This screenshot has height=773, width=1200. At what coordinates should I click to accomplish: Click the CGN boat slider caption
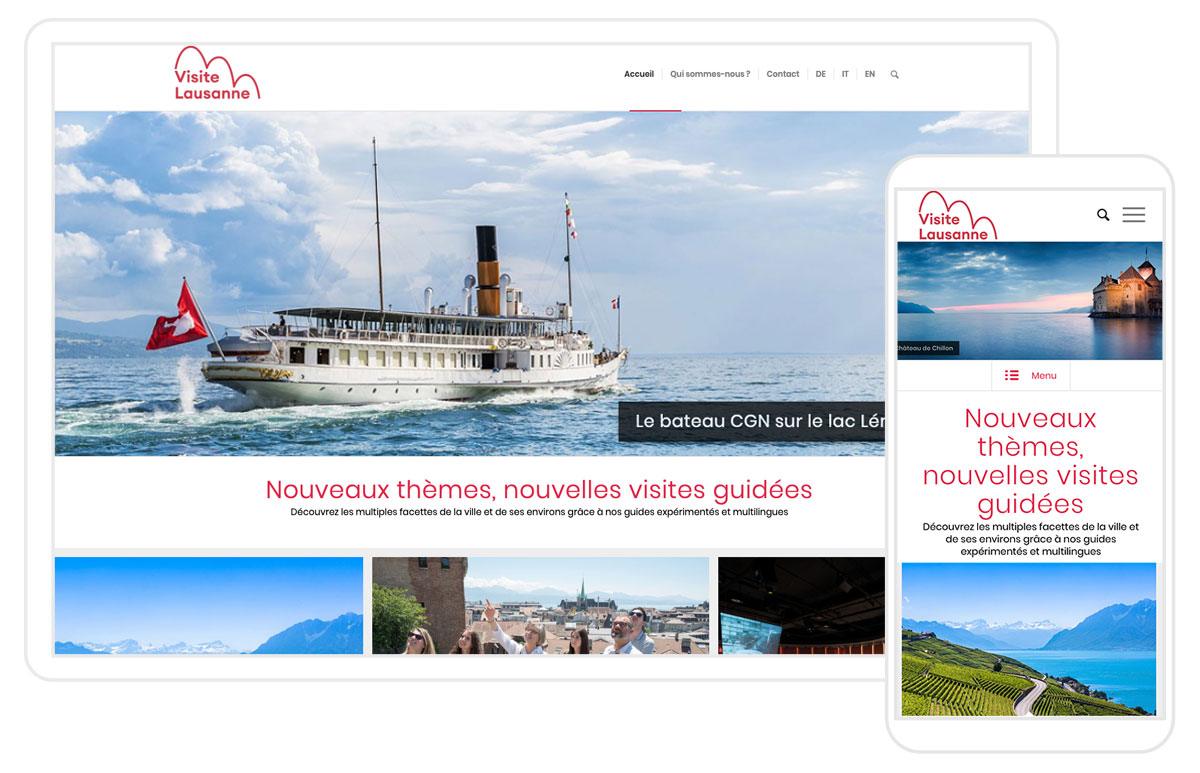[x=752, y=422]
